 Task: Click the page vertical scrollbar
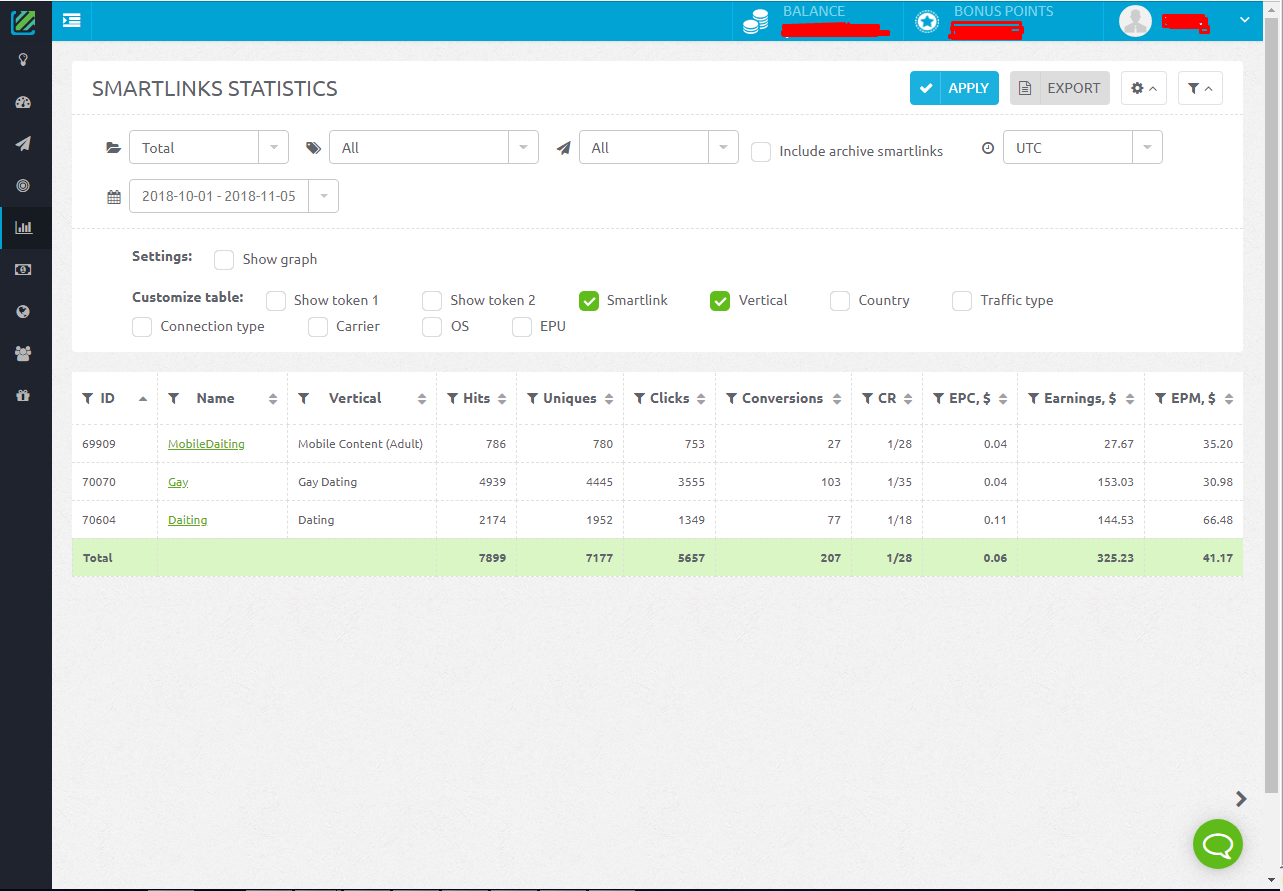pyautogui.click(x=1272, y=400)
